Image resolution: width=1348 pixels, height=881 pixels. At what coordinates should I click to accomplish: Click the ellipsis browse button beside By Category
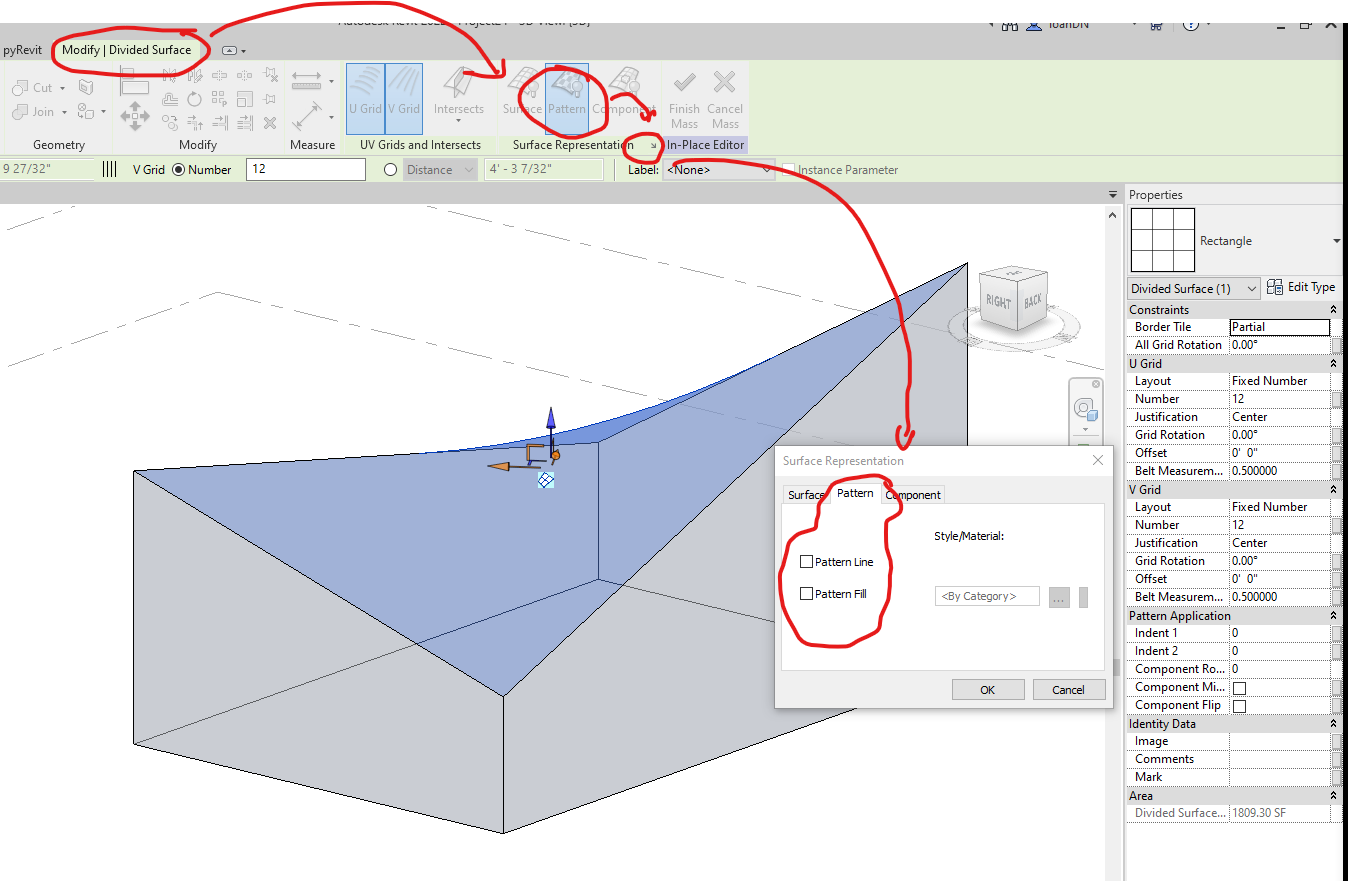pos(1060,597)
